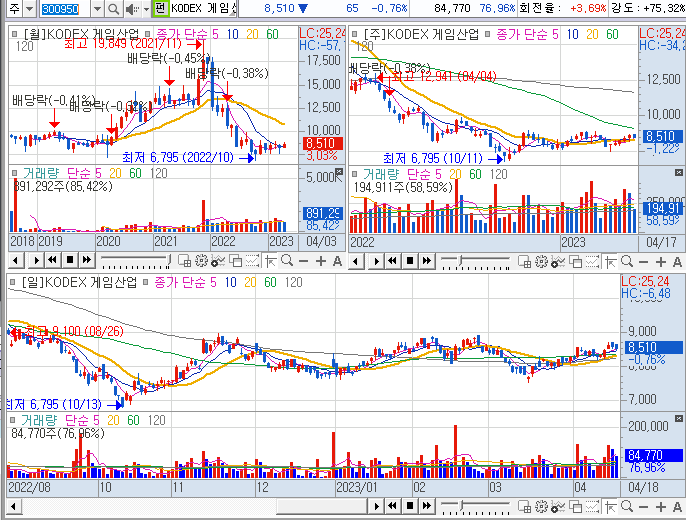
Task: Click the stock code search magnifier
Action: click(x=113, y=8)
